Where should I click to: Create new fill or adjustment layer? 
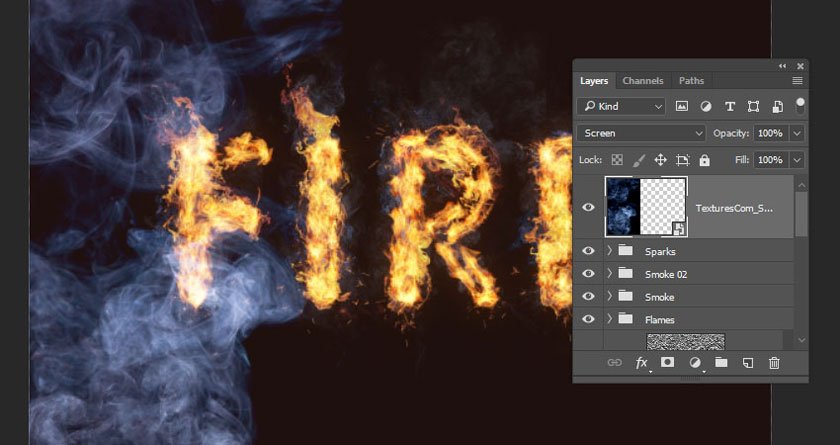click(695, 363)
